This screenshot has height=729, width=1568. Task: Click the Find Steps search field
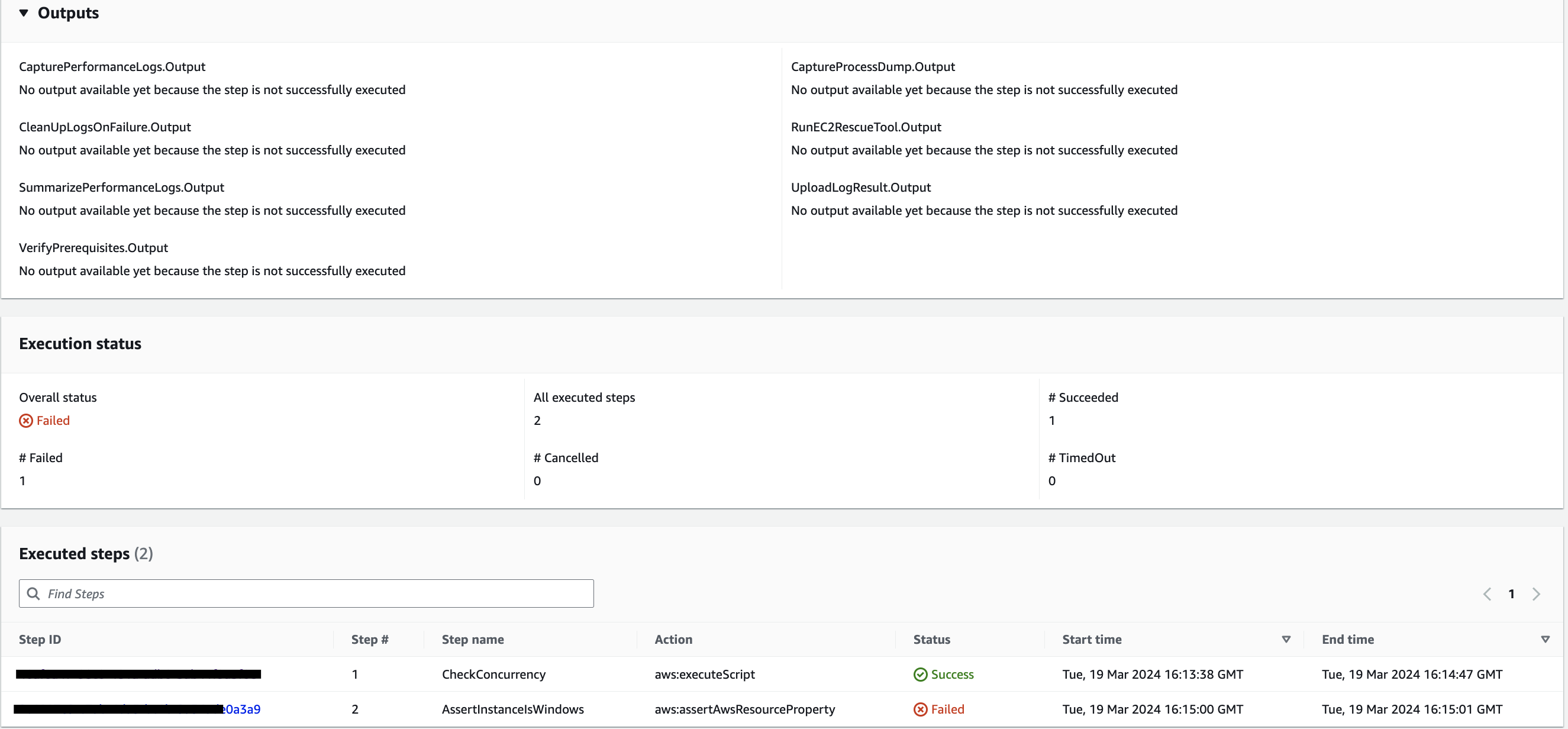pyautogui.click(x=243, y=593)
